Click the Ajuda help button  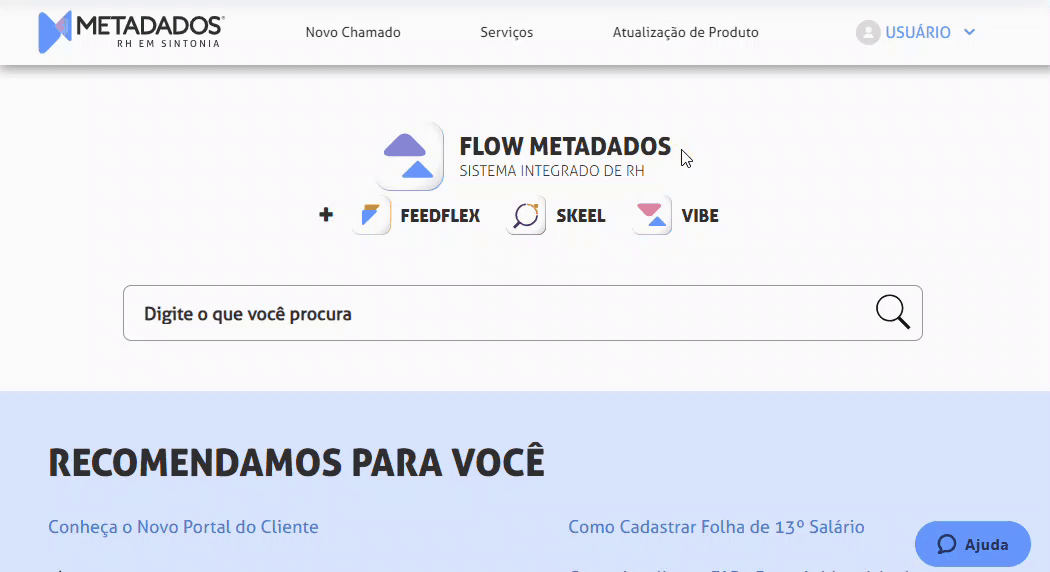click(x=972, y=544)
